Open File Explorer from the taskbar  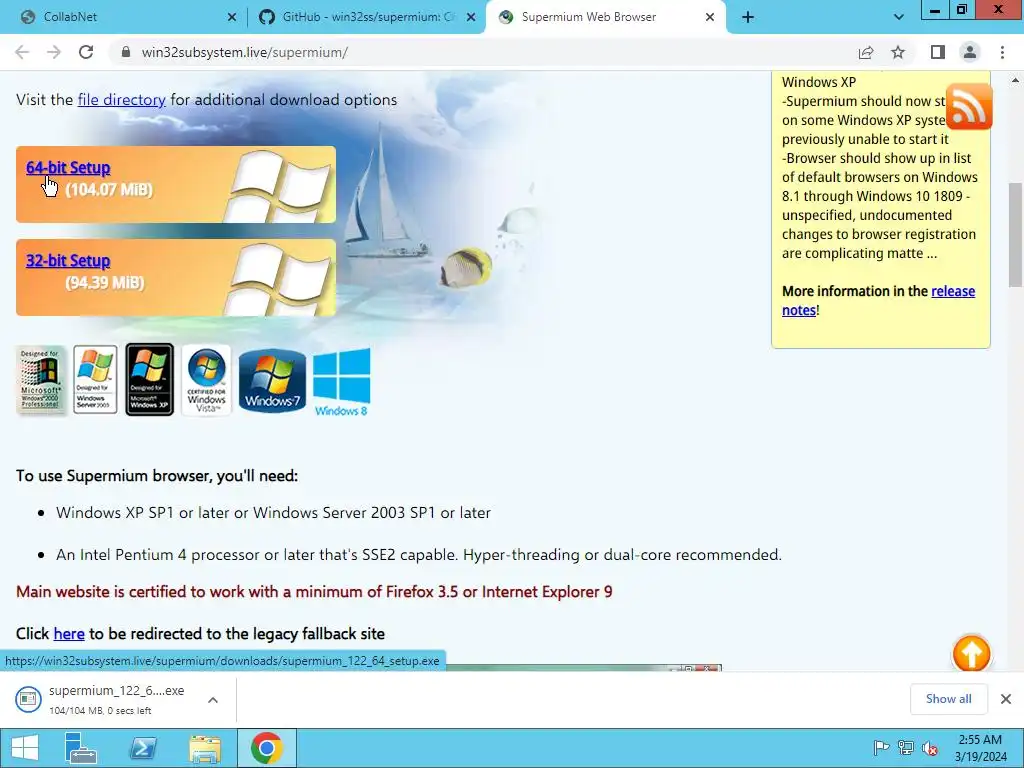tap(205, 748)
